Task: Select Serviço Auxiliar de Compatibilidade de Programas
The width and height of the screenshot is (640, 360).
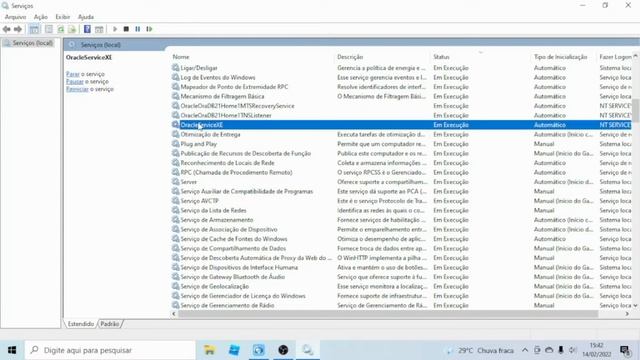Action: (401, 191)
